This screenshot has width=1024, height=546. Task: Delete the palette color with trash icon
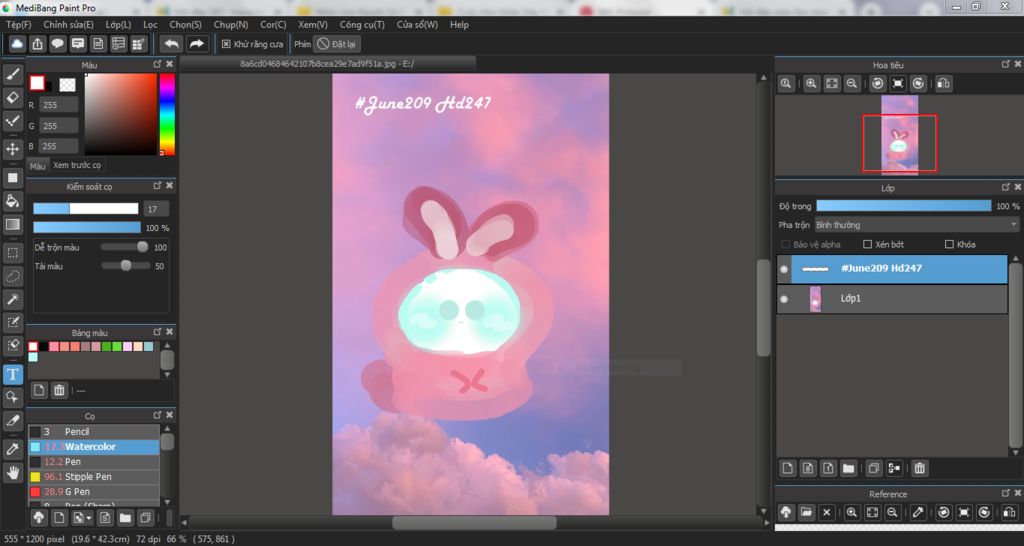tap(59, 391)
